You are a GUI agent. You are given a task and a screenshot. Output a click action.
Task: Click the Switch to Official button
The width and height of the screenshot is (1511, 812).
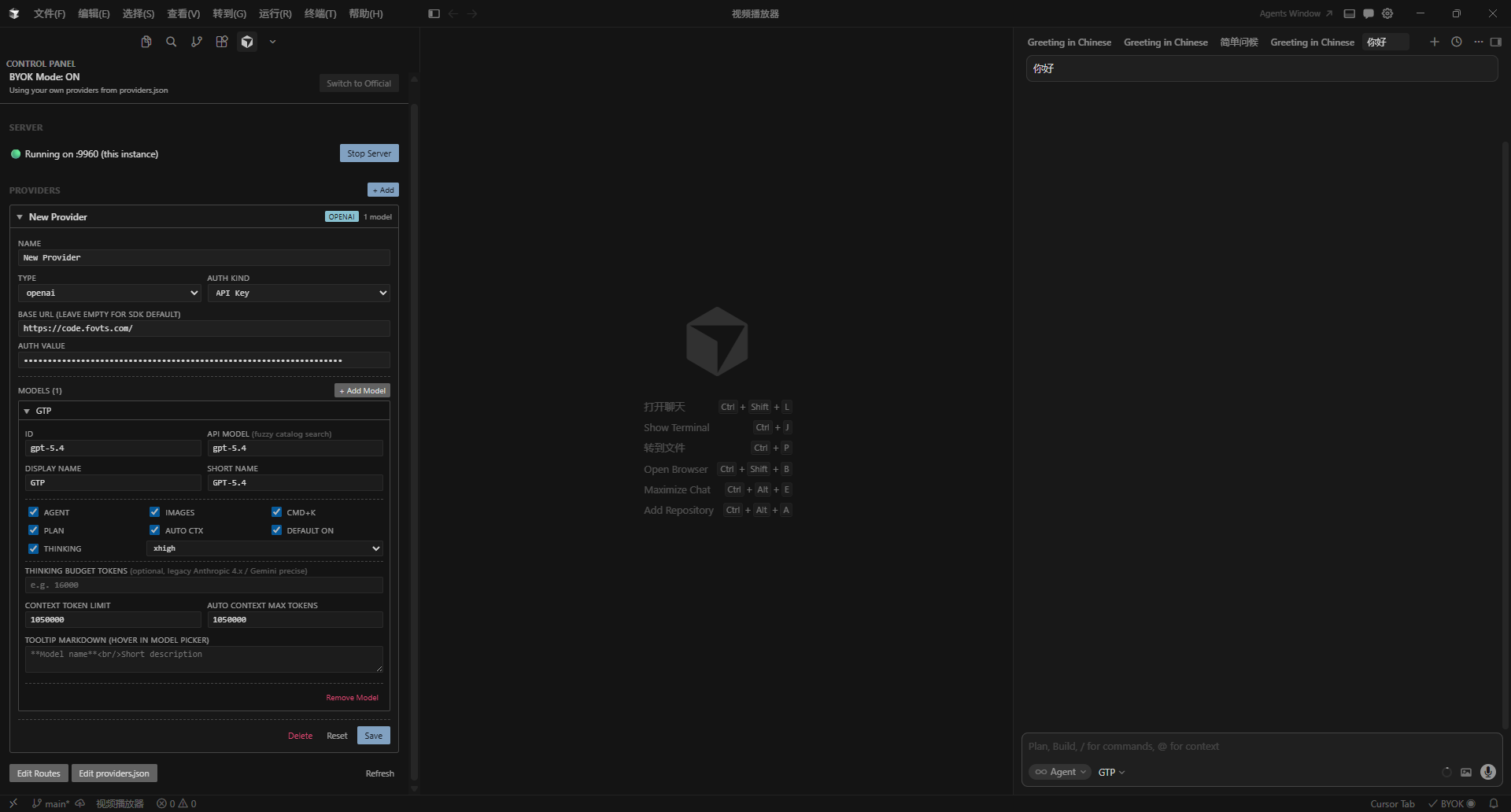(x=359, y=83)
